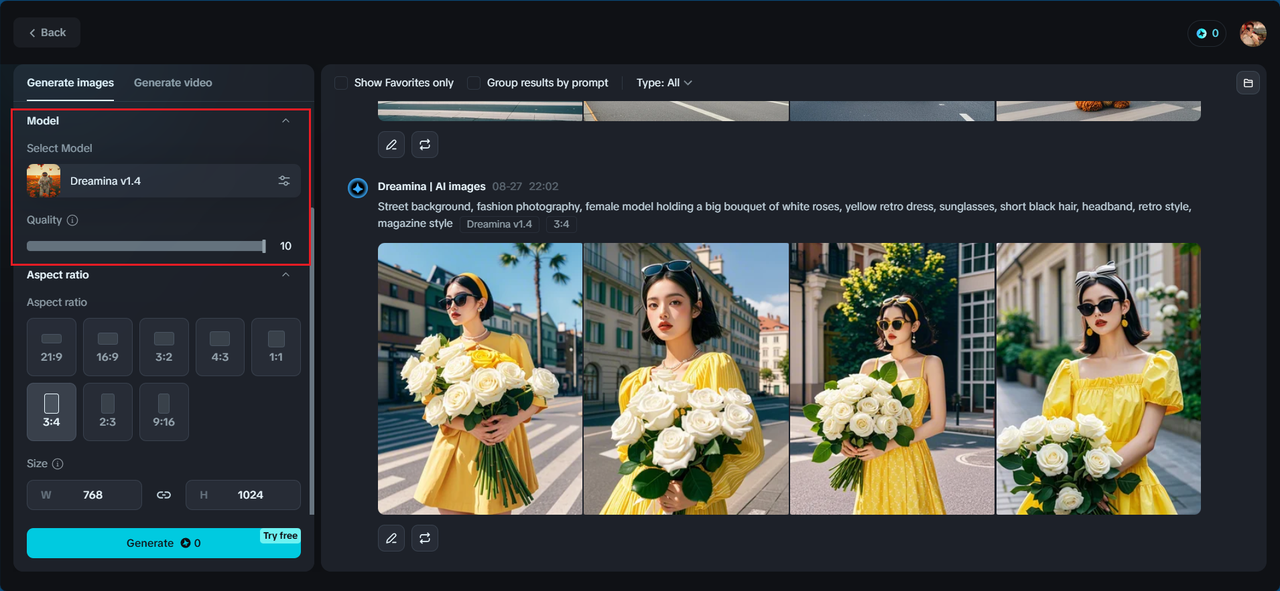The image size is (1280, 591).
Task: Select the 4:3 aspect ratio
Action: pyautogui.click(x=220, y=347)
